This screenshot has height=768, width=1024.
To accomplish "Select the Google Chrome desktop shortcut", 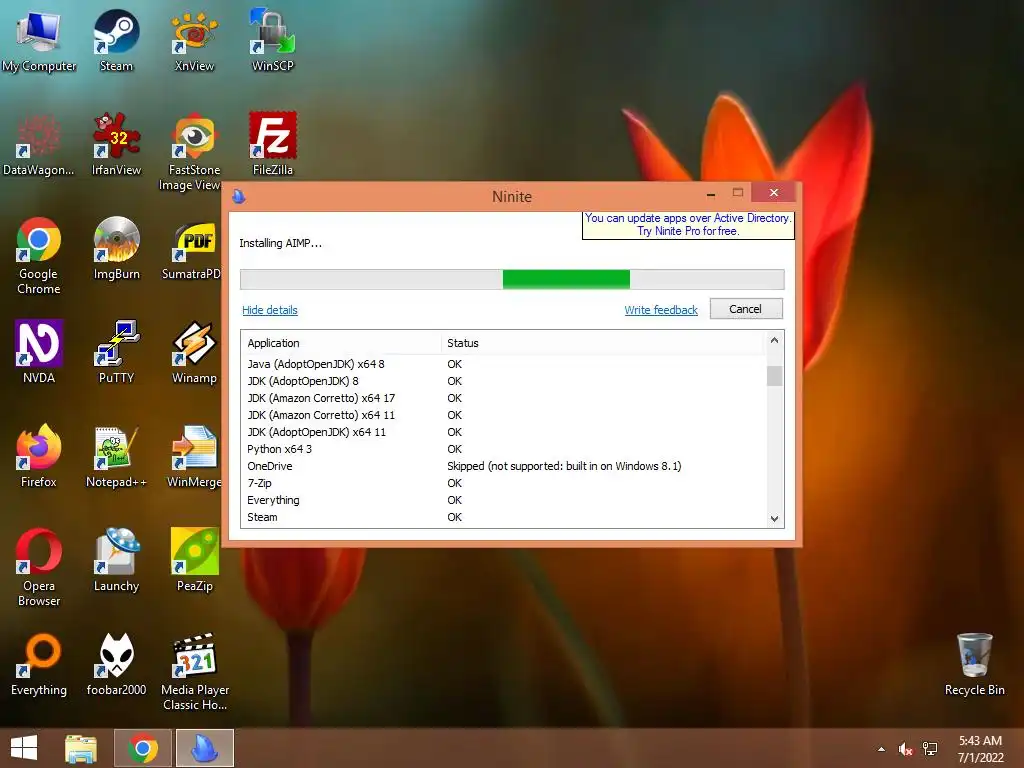I will click(x=39, y=256).
